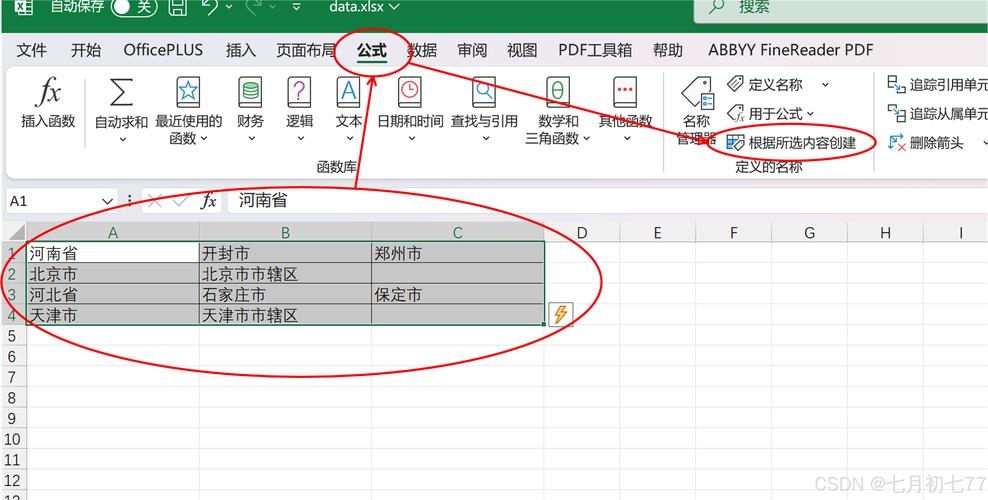Screen dimensions: 988x500
Task: Click Define Name (定义名称) button
Action: tap(765, 84)
